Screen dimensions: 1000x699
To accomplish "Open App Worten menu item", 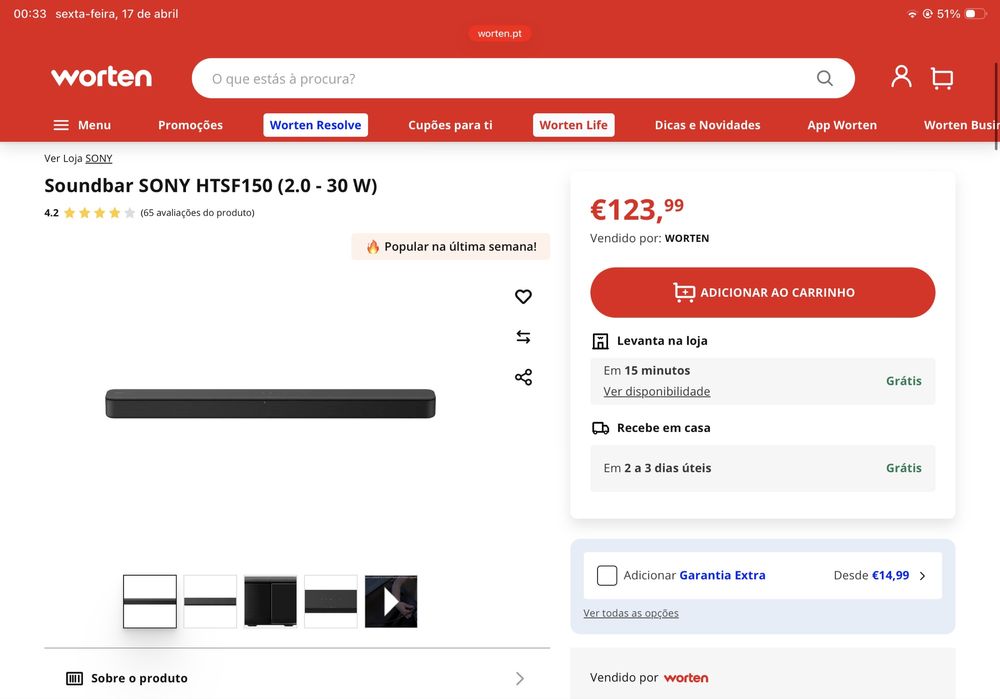I will coord(842,125).
